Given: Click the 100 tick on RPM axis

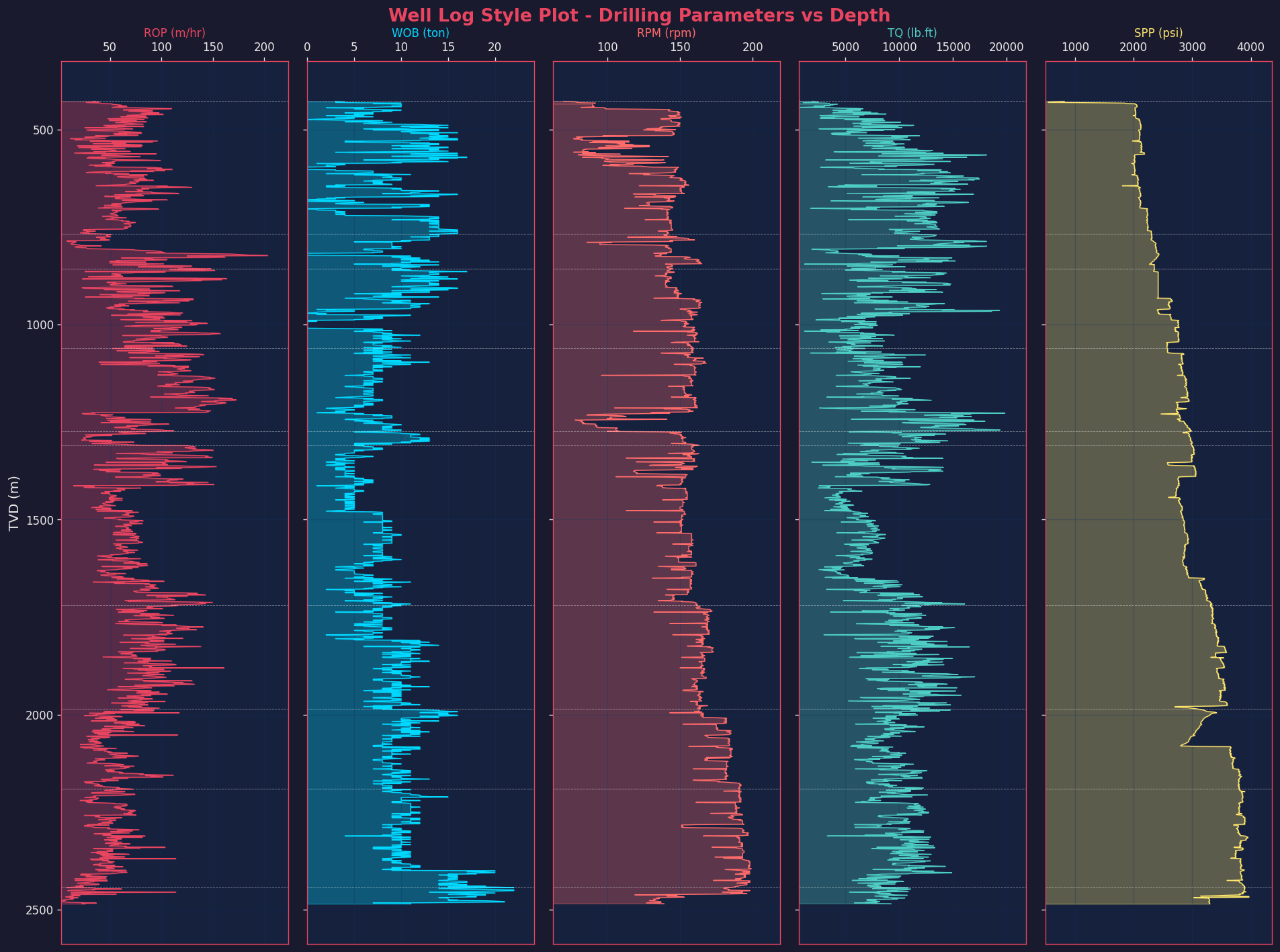Looking at the screenshot, I should (608, 48).
